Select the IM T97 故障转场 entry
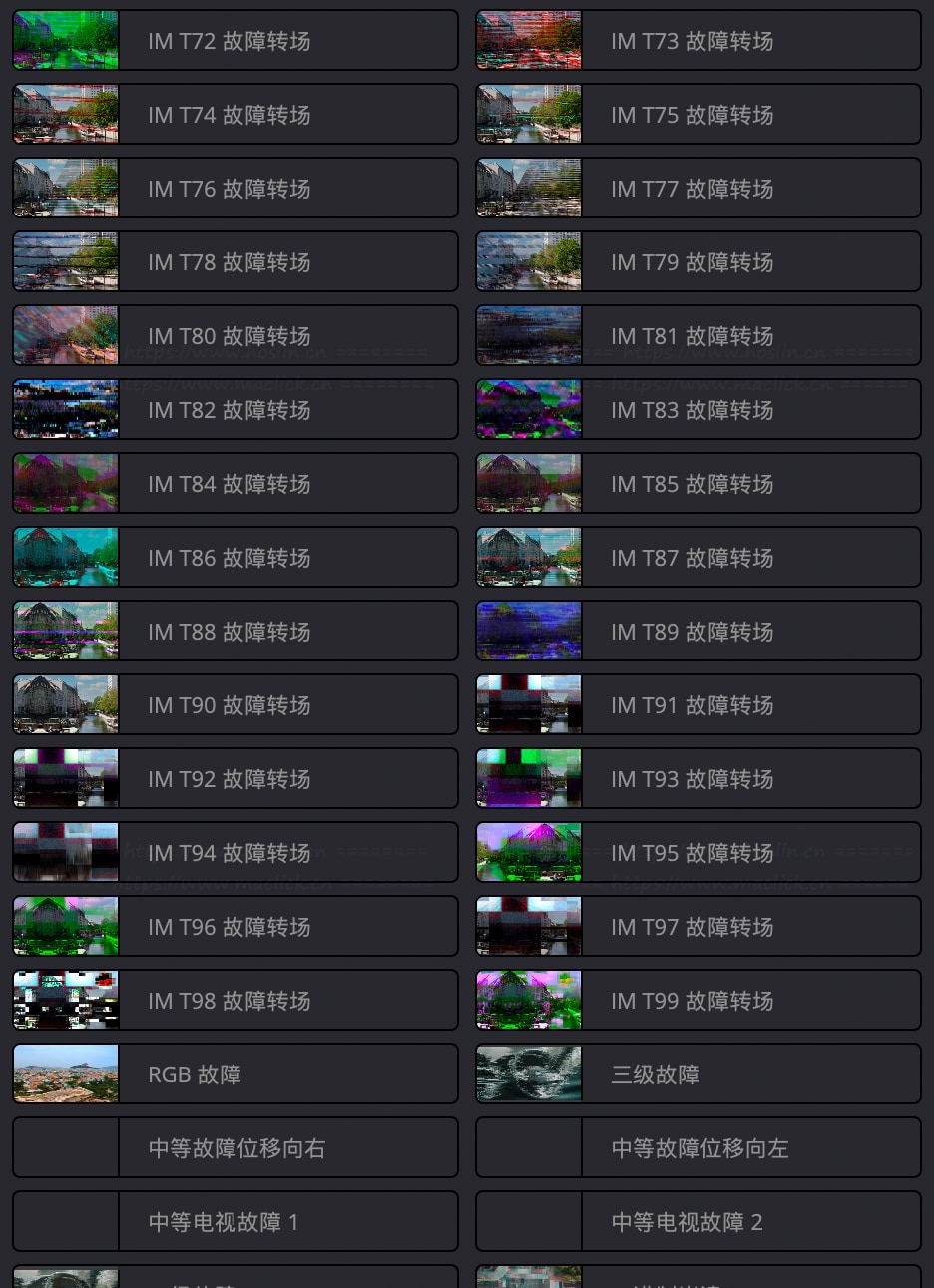 699,927
